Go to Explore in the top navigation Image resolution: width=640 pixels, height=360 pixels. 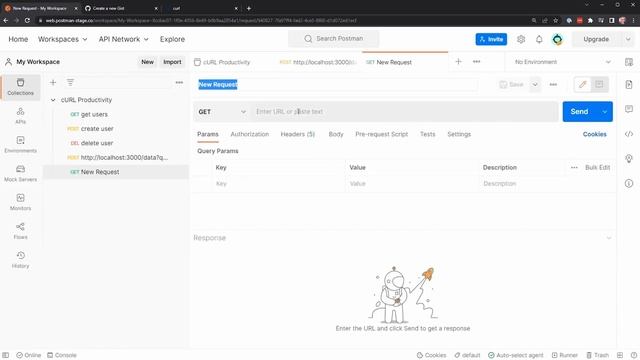coord(172,39)
